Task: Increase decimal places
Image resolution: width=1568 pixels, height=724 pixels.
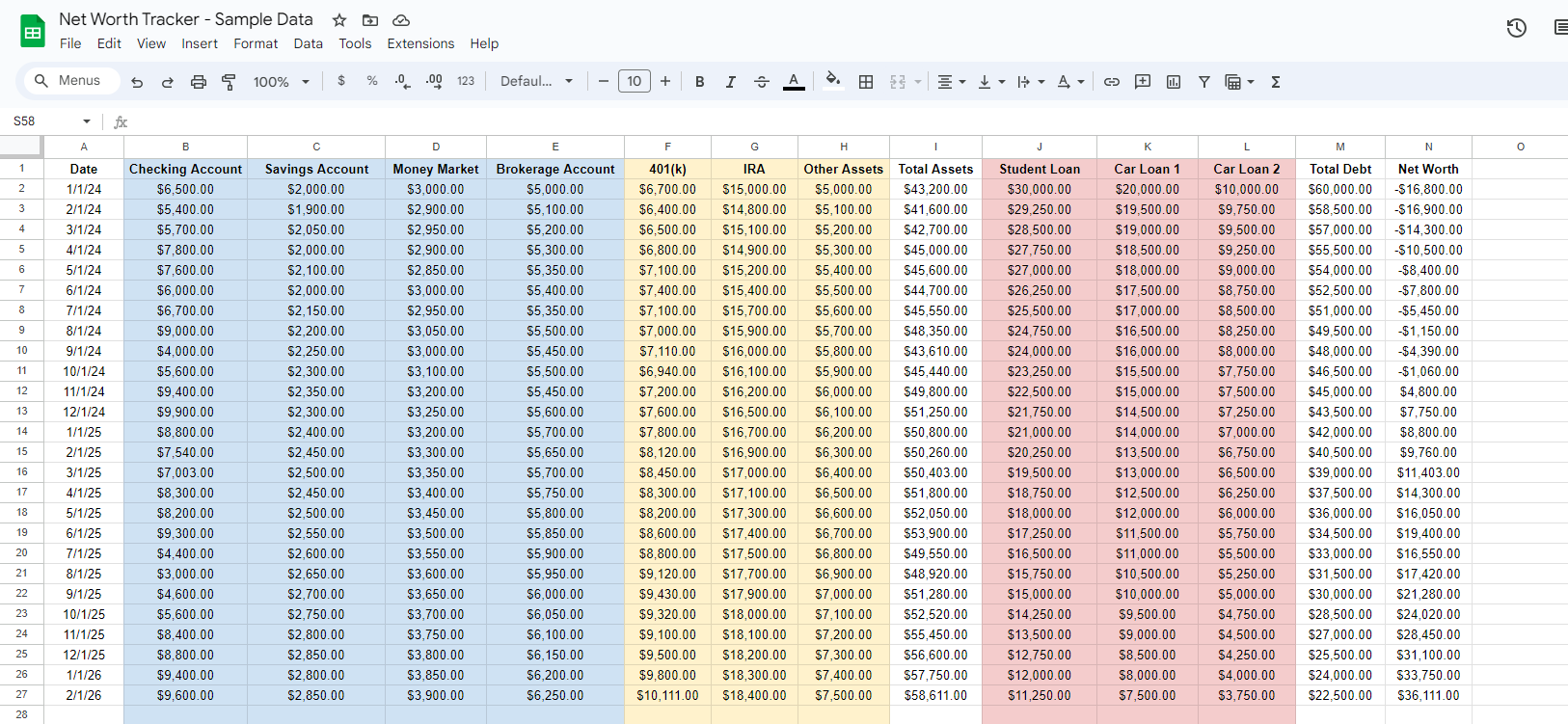Action: tap(434, 82)
